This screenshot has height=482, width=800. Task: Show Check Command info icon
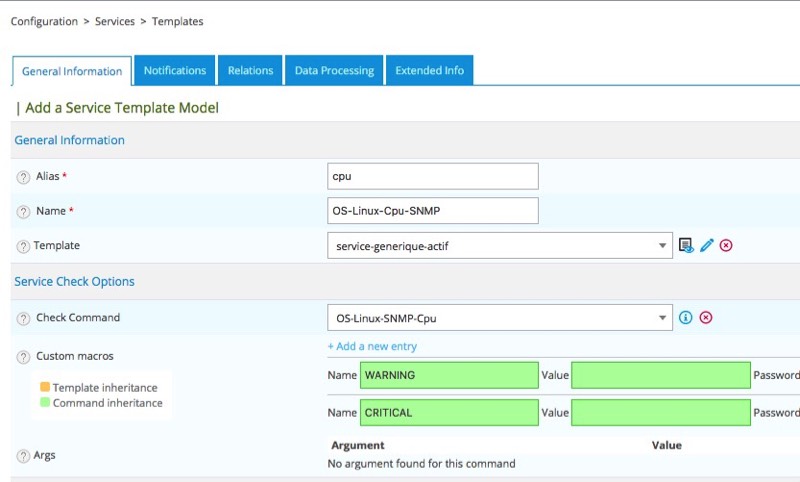[686, 318]
